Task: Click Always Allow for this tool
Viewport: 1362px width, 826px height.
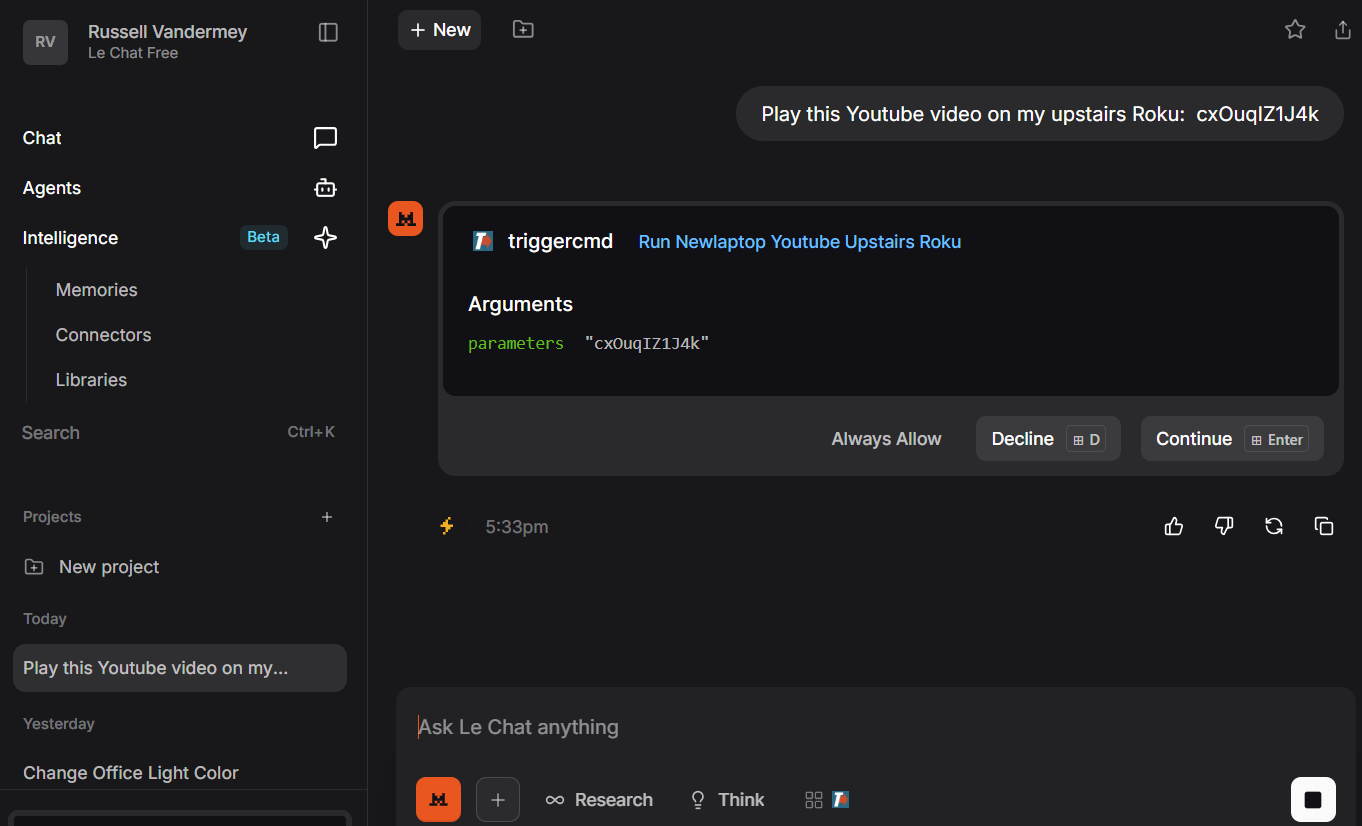Action: [886, 439]
